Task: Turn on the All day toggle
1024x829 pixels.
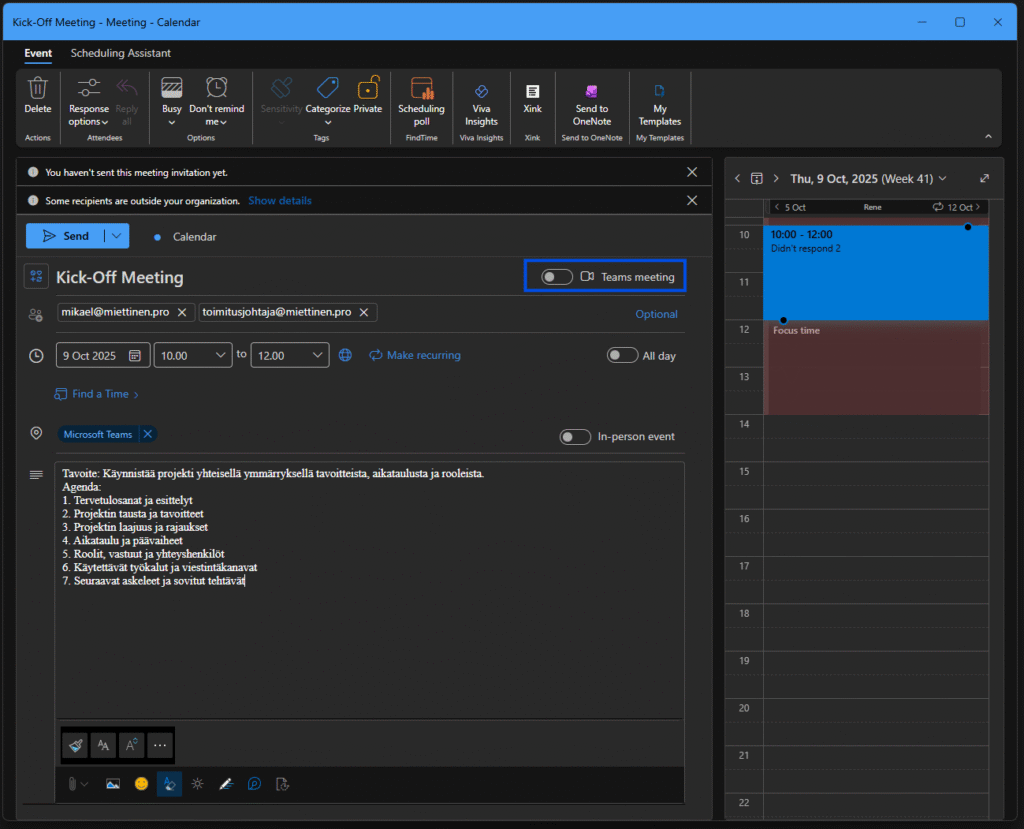Action: [x=622, y=355]
